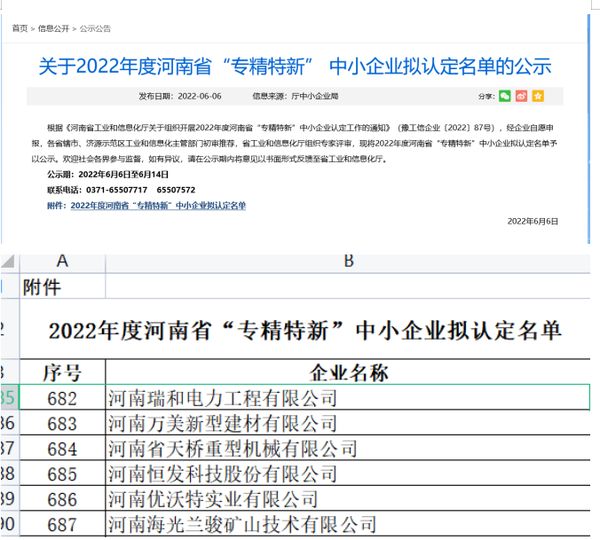Open the 首页 breadcrumb link
The image size is (600, 540).
tap(20, 28)
